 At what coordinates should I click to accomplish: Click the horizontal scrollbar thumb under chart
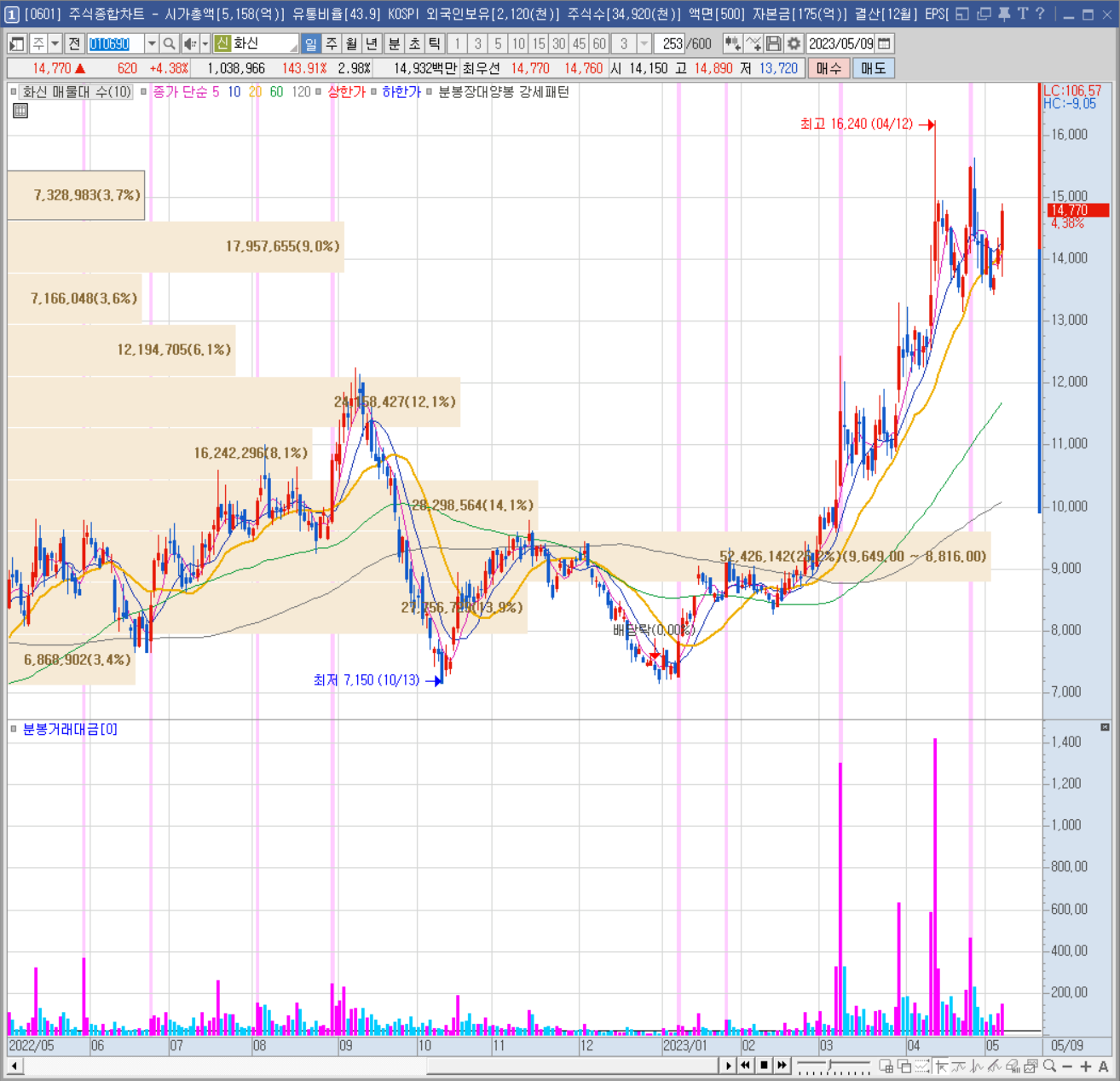click(573, 1066)
